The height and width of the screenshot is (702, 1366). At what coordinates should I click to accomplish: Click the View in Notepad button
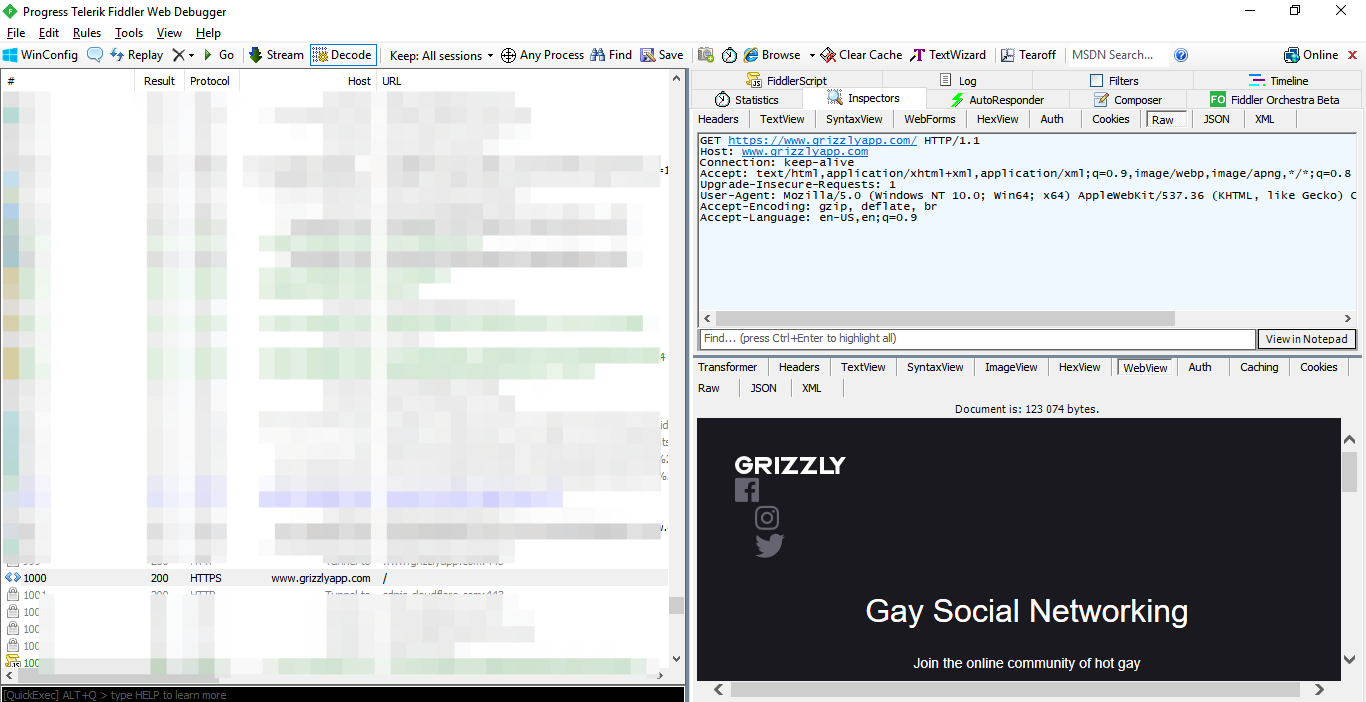tap(1306, 339)
